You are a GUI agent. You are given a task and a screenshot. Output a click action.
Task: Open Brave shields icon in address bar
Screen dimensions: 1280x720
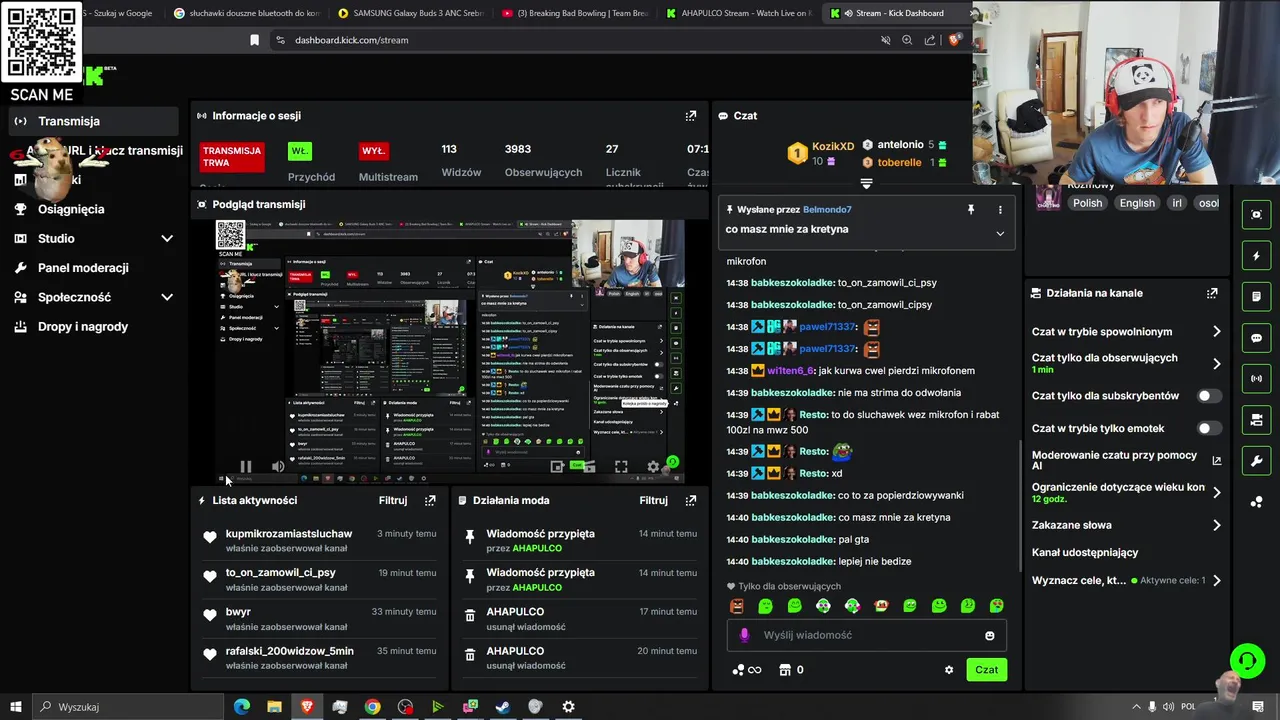pos(954,40)
